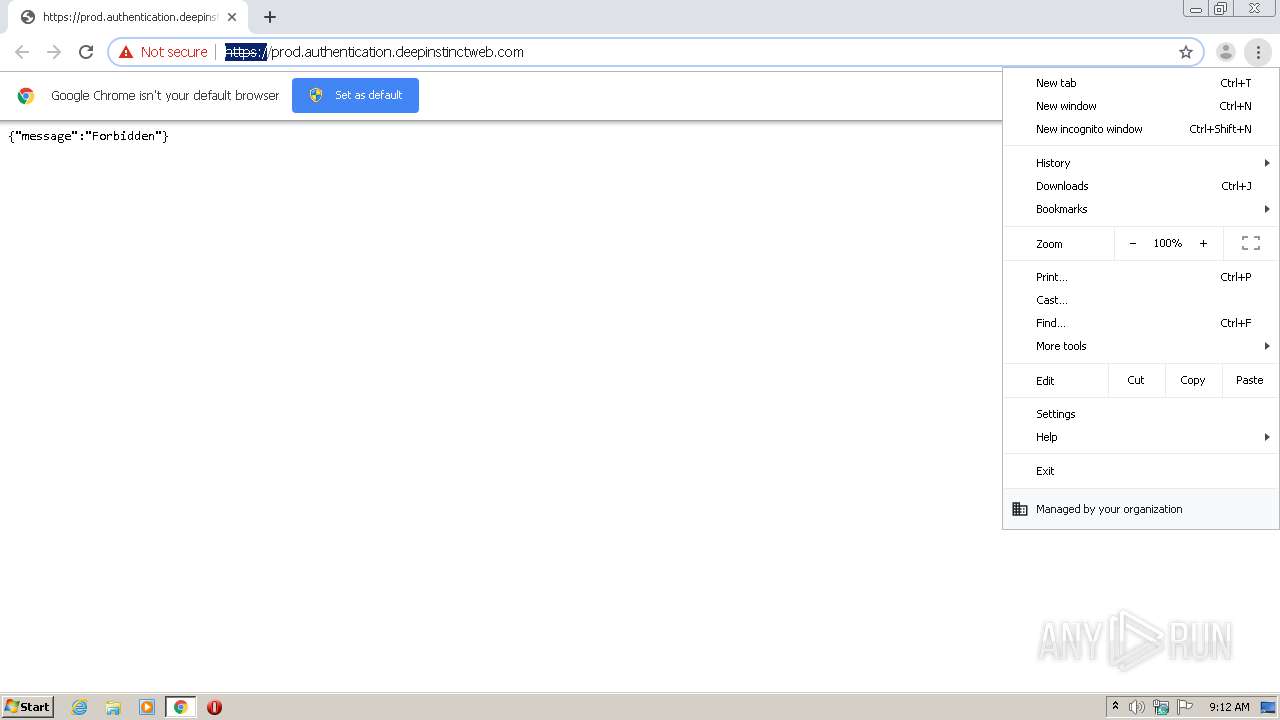This screenshot has width=1280, height=720.
Task: Click the Set as default button
Action: (x=355, y=95)
